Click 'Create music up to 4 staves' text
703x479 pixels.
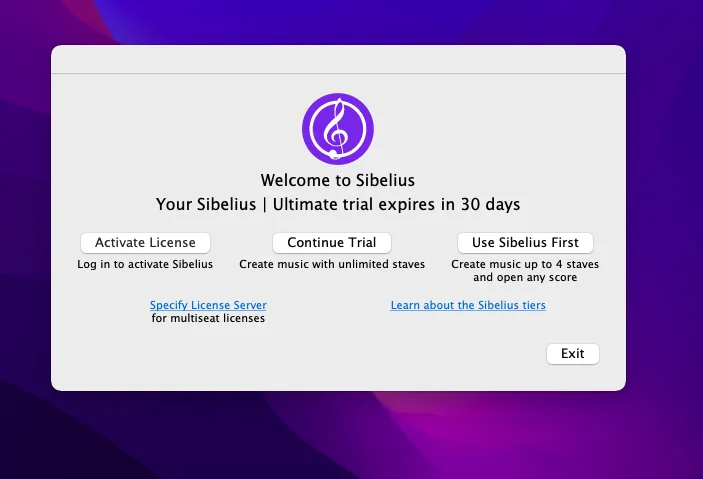[x=525, y=264]
